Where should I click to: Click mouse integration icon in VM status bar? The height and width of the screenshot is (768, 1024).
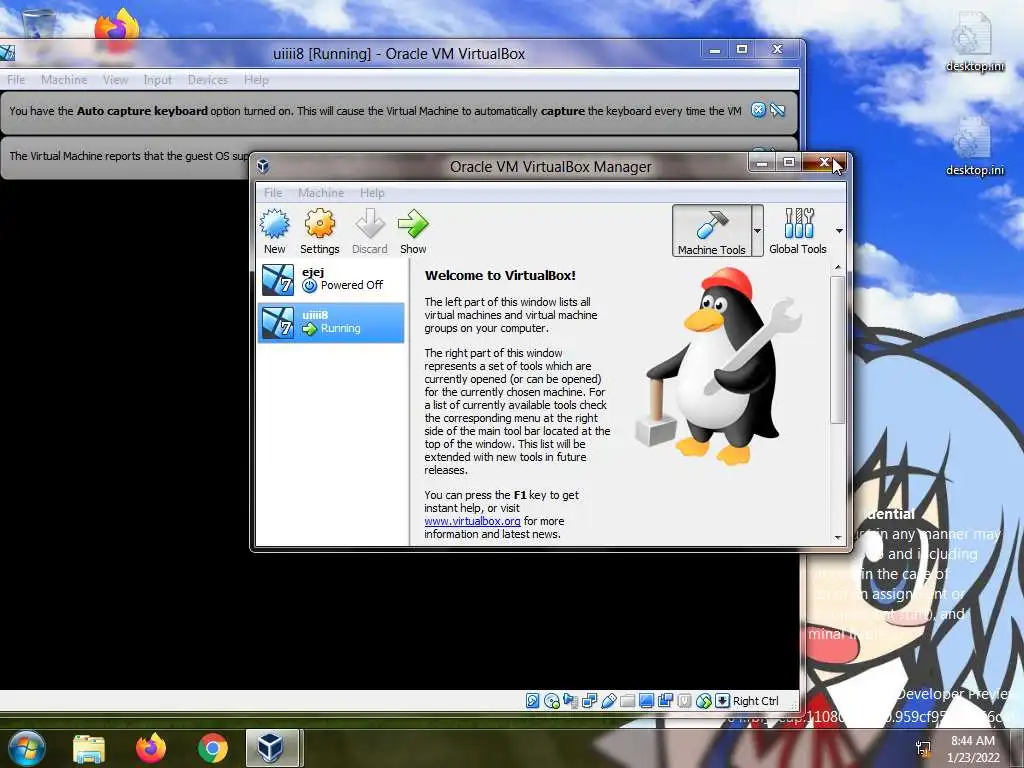click(703, 701)
